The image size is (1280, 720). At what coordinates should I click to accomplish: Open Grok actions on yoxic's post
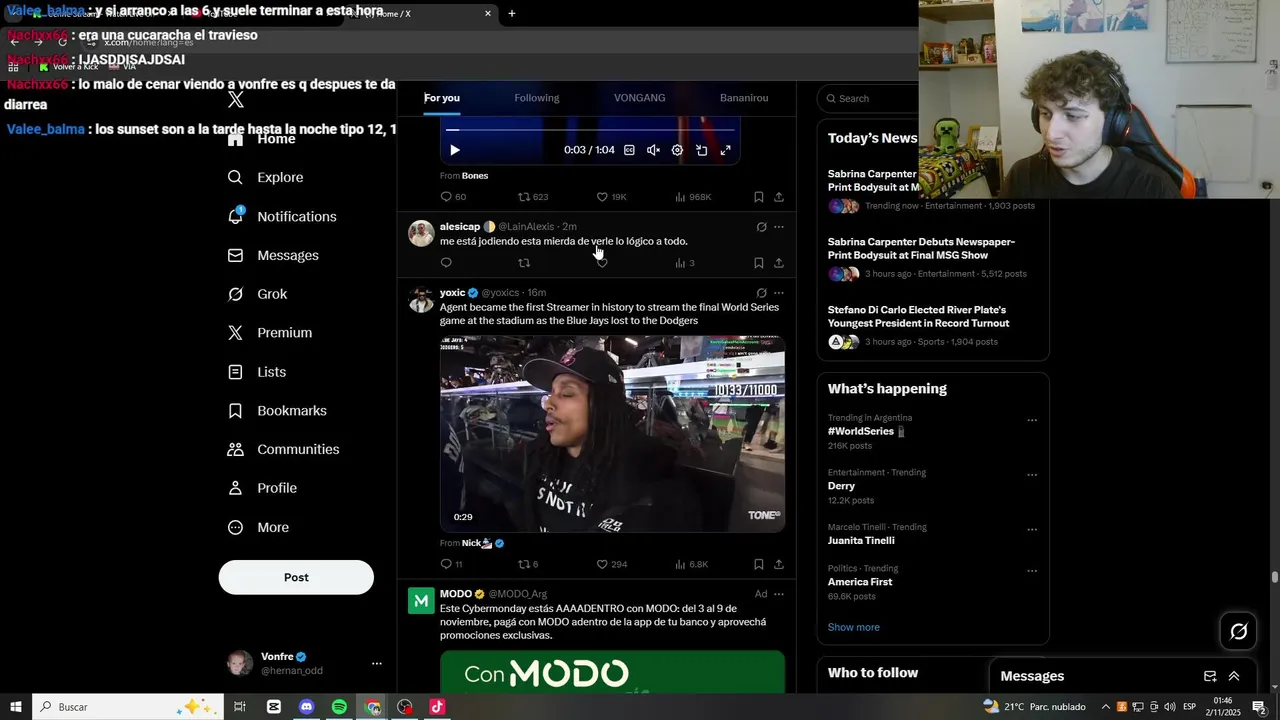pyautogui.click(x=761, y=293)
